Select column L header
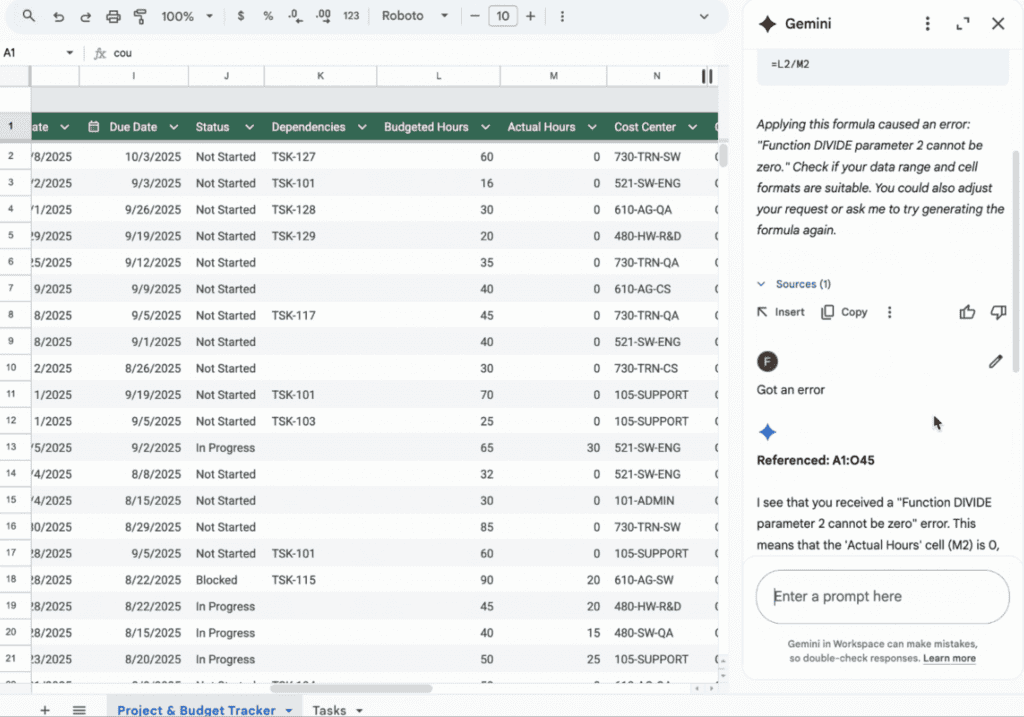 tap(438, 76)
